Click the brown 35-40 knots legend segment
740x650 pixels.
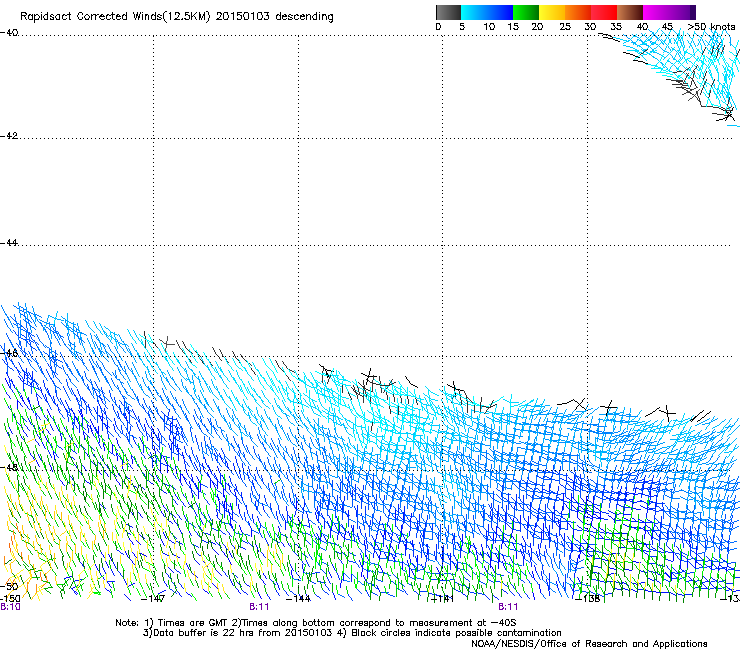(630, 12)
